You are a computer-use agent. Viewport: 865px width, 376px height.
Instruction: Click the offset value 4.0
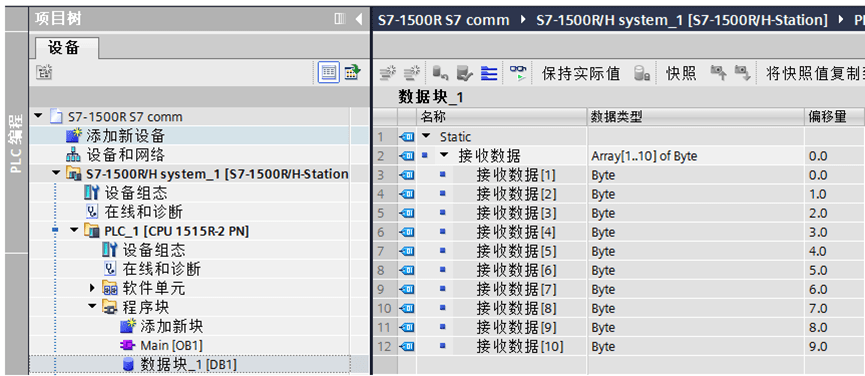[x=818, y=251]
